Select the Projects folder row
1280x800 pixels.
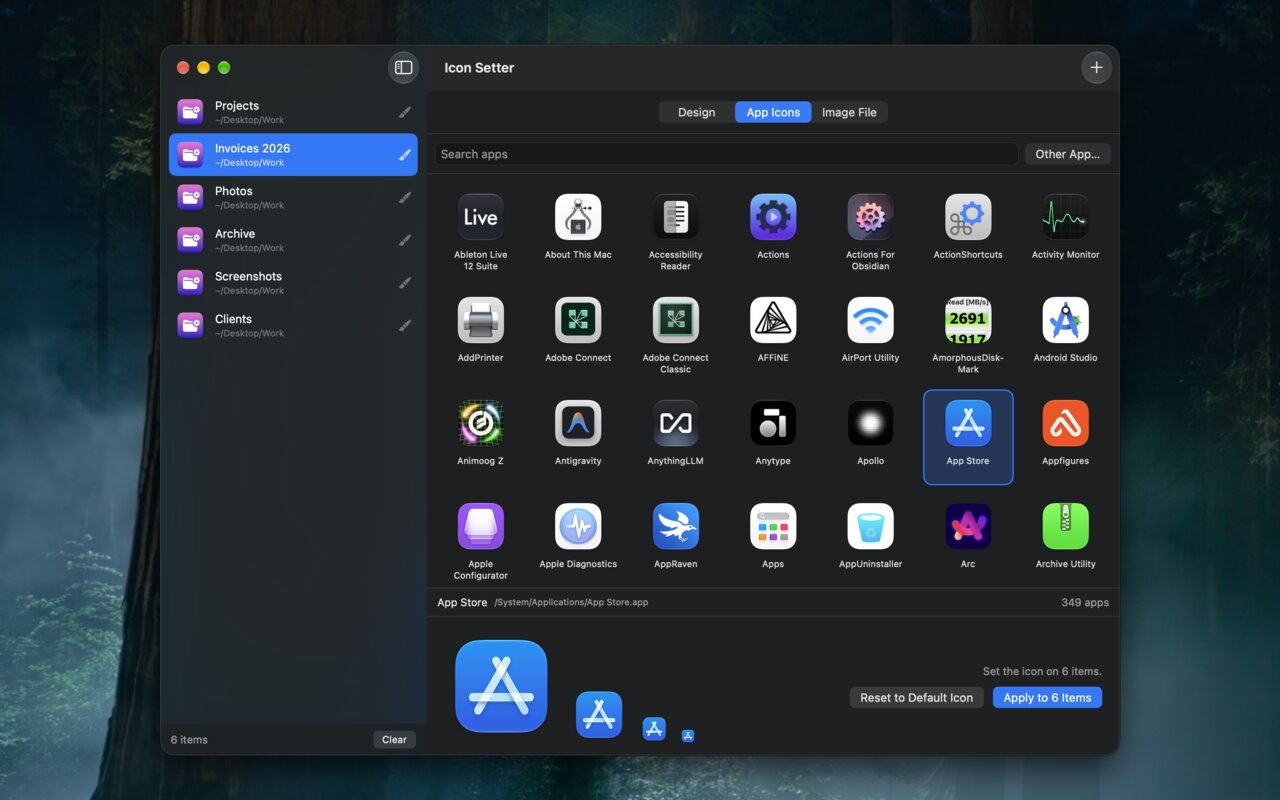pos(293,112)
